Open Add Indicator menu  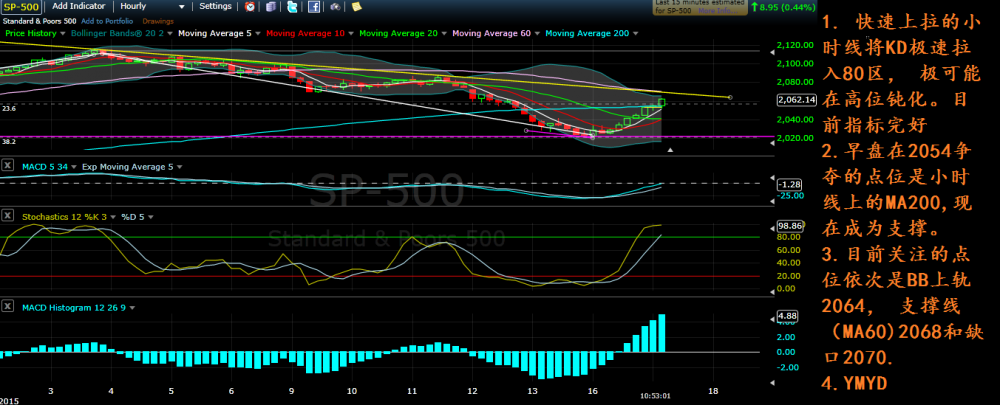(x=80, y=6)
